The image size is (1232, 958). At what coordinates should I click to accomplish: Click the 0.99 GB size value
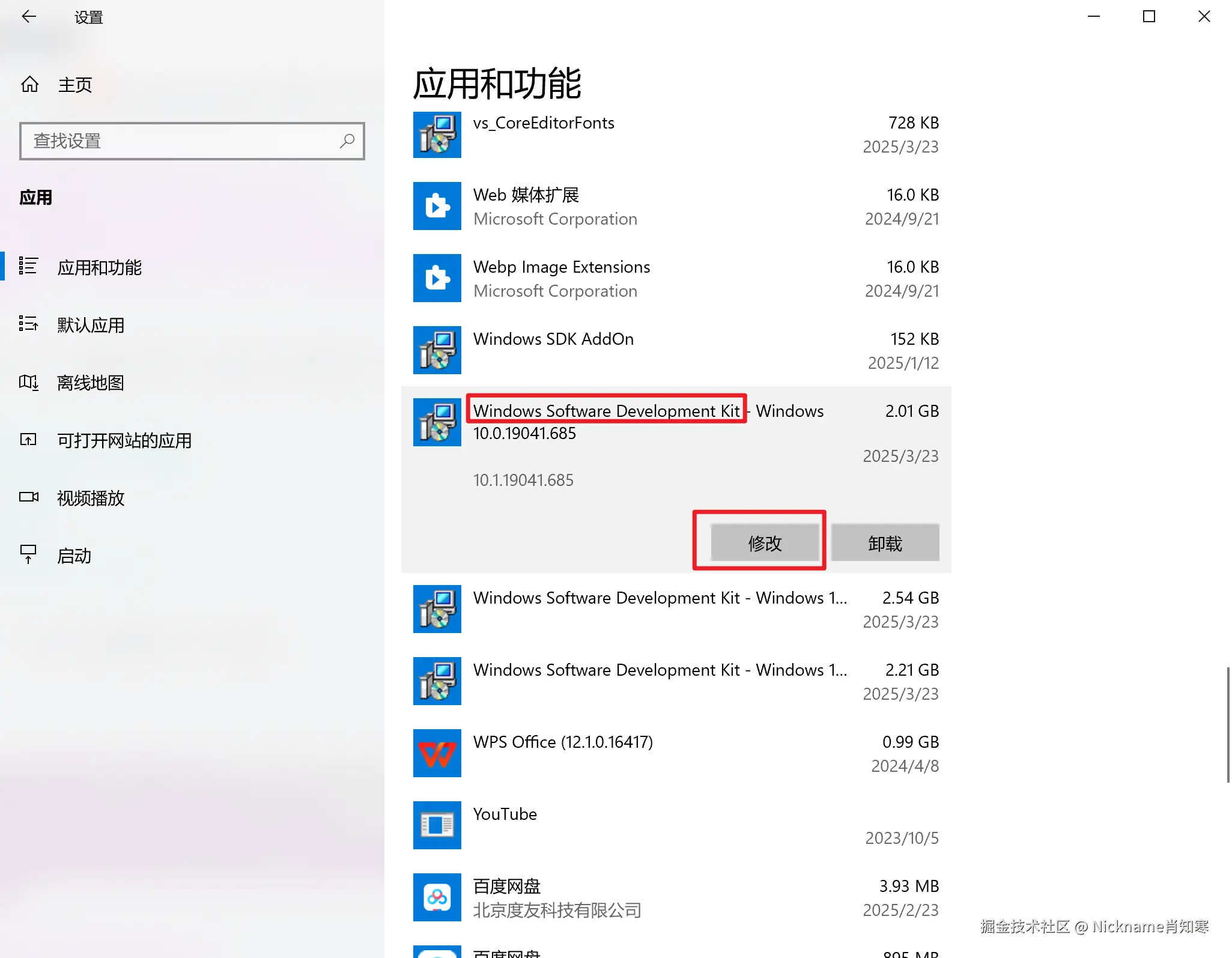pyautogui.click(x=911, y=742)
